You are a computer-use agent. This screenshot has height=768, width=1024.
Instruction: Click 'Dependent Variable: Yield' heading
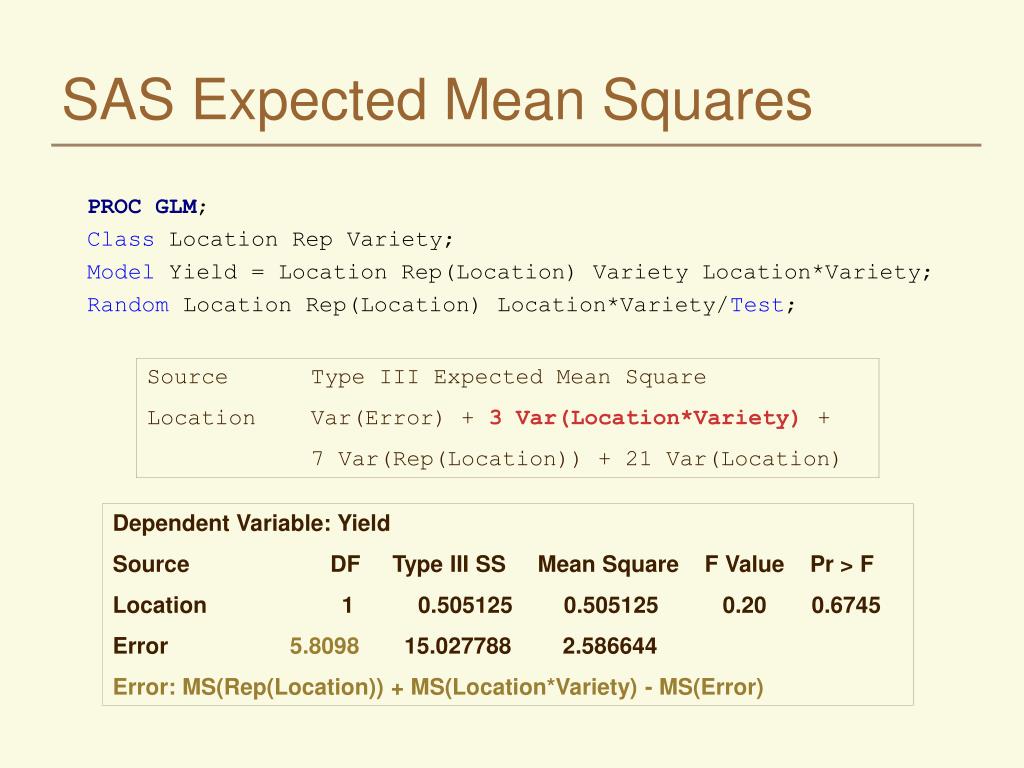[251, 524]
